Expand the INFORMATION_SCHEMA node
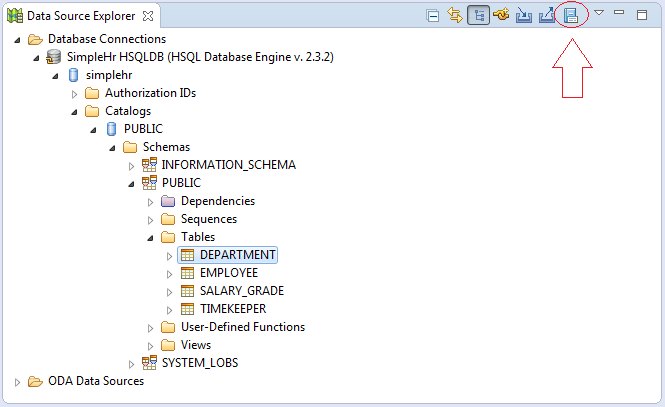Viewport: 665px width, 407px height. pyautogui.click(x=131, y=166)
